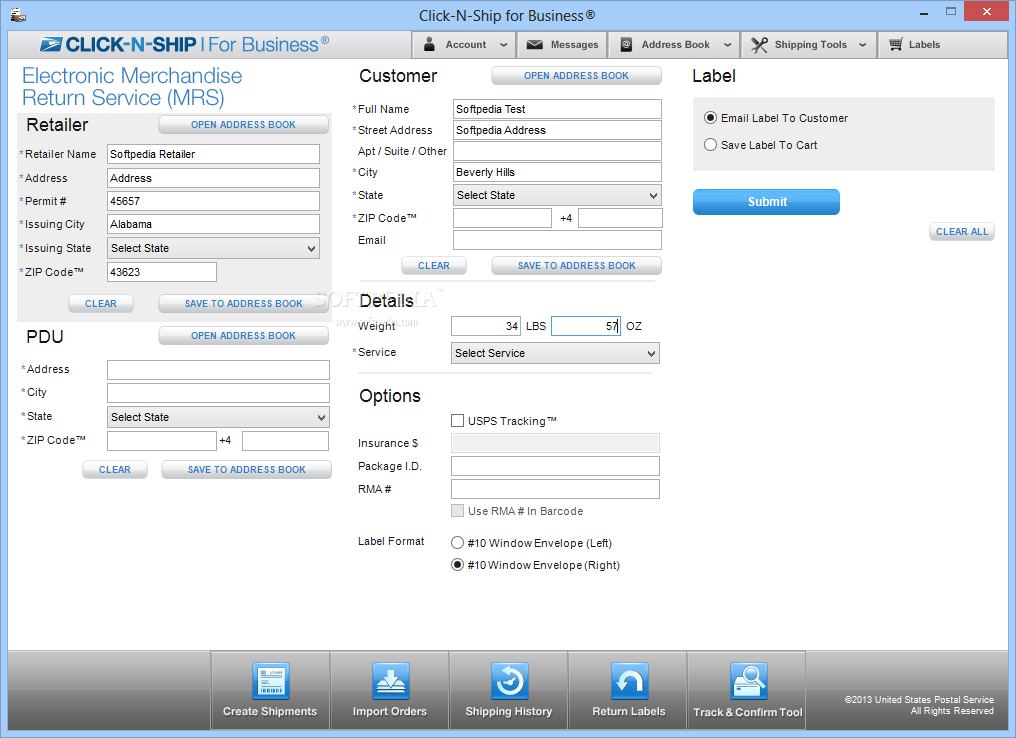
Task: Save Customer to Address Book
Action: click(577, 266)
